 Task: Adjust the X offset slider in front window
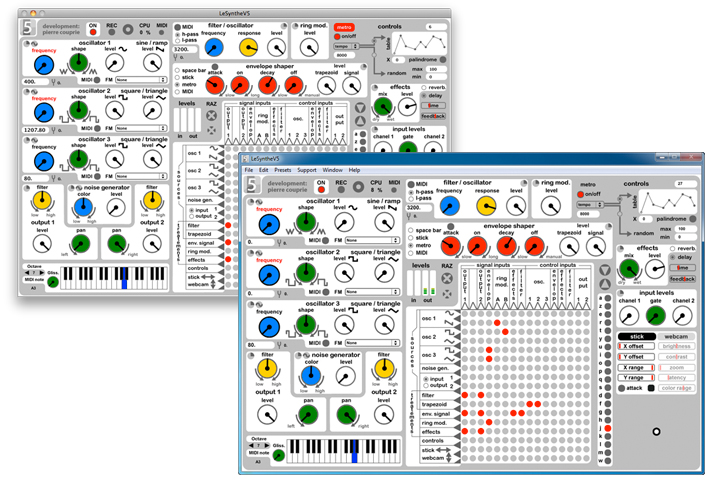[636, 346]
